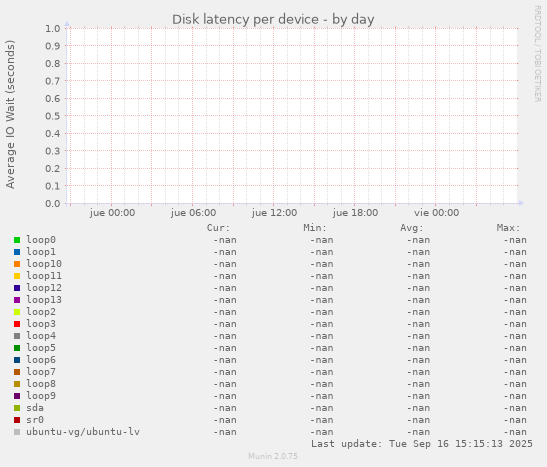Click the vie 00:00 time axis label
This screenshot has width=547, height=467.
[436, 213]
